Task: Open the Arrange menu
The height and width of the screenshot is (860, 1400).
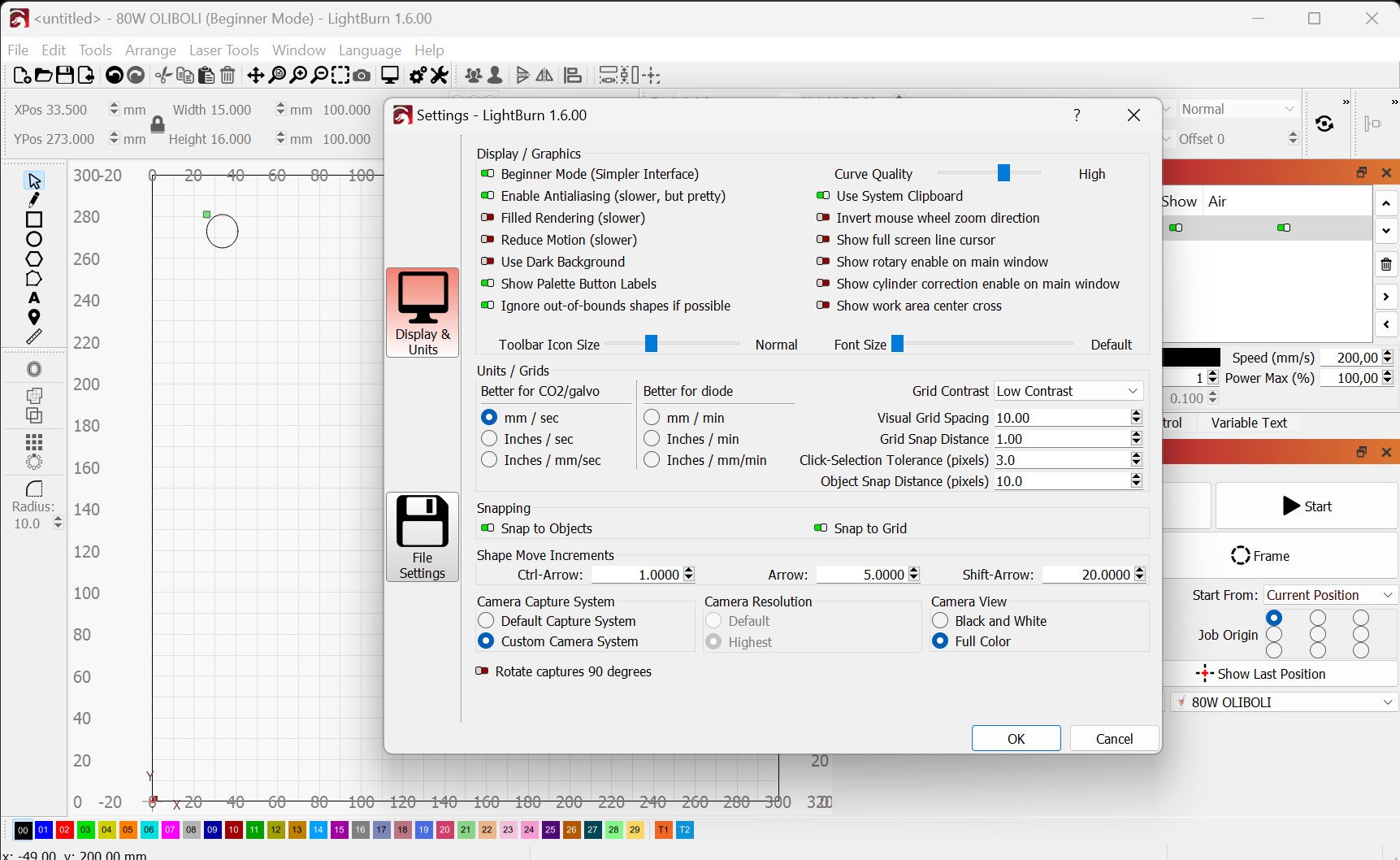Action: pyautogui.click(x=150, y=50)
